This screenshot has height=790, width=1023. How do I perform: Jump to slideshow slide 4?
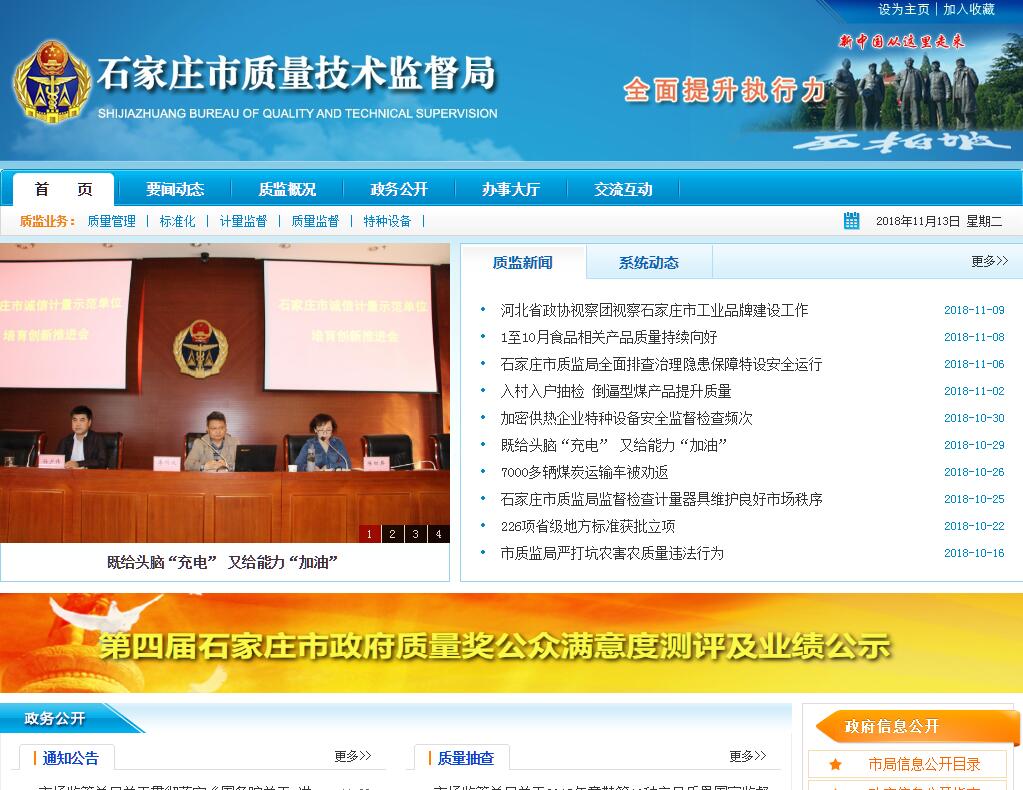tap(438, 534)
